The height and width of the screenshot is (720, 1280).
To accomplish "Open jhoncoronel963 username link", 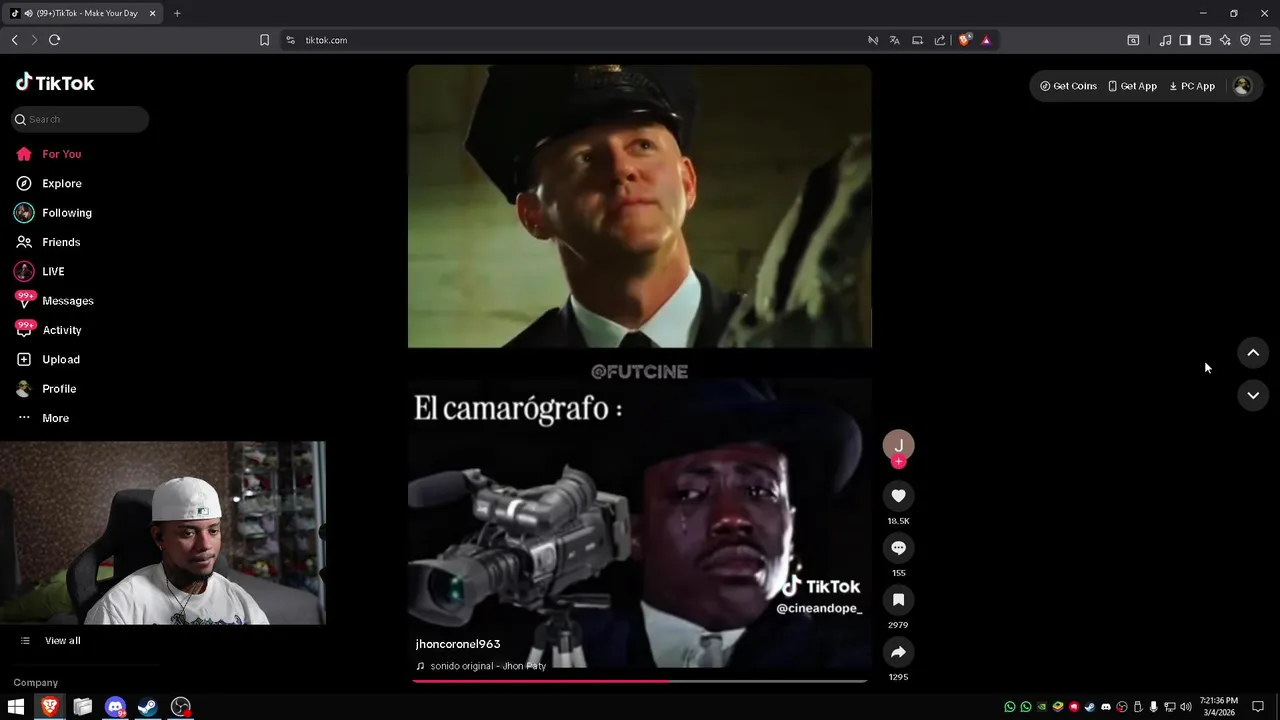I will click(458, 644).
